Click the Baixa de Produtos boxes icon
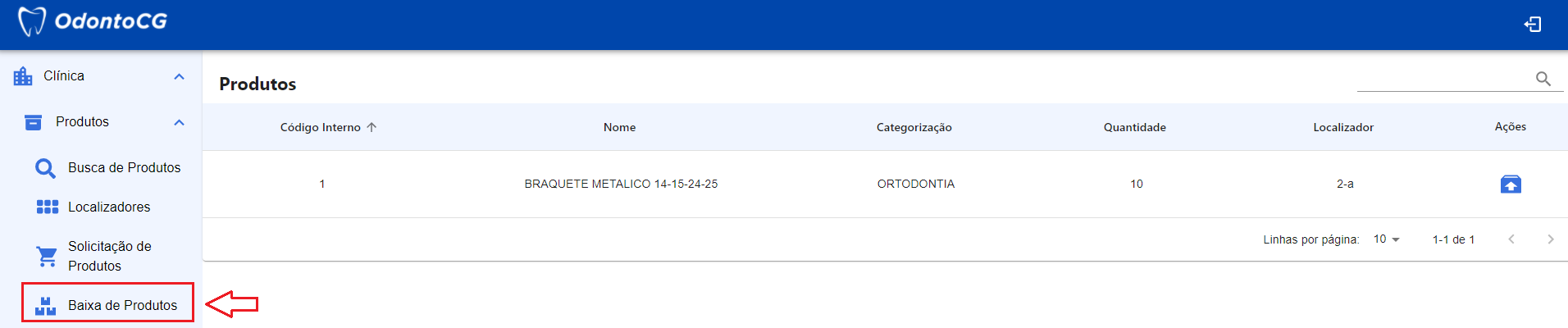The height and width of the screenshot is (328, 1568). coord(46,306)
